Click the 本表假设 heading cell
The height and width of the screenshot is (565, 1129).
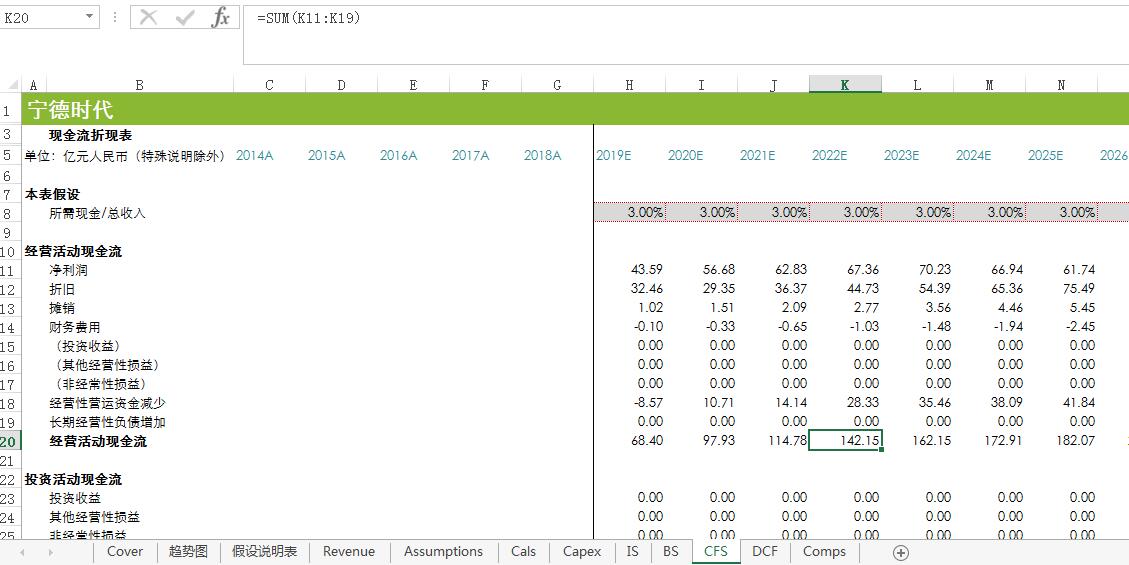[x=53, y=194]
